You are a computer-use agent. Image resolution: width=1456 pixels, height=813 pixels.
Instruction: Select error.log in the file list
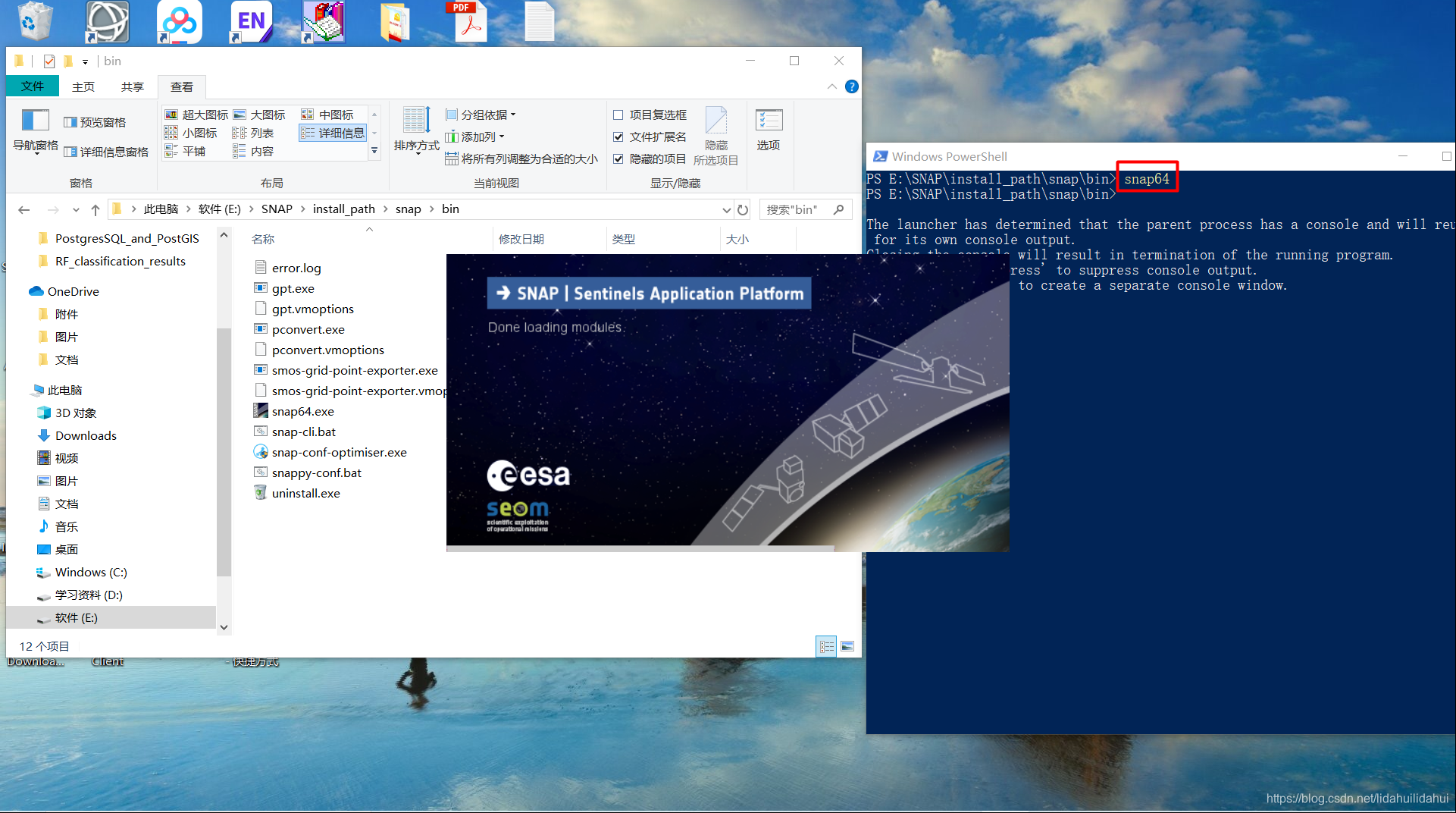pyautogui.click(x=296, y=268)
